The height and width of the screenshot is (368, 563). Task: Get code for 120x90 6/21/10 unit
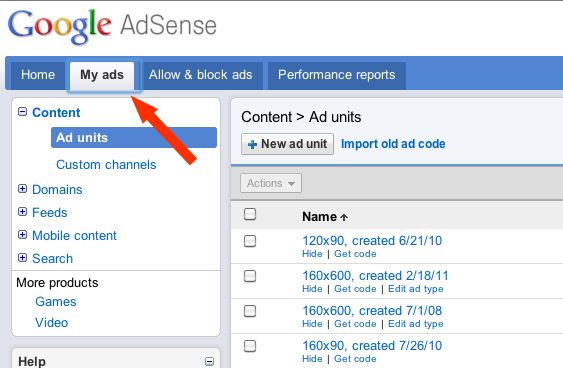pyautogui.click(x=355, y=254)
